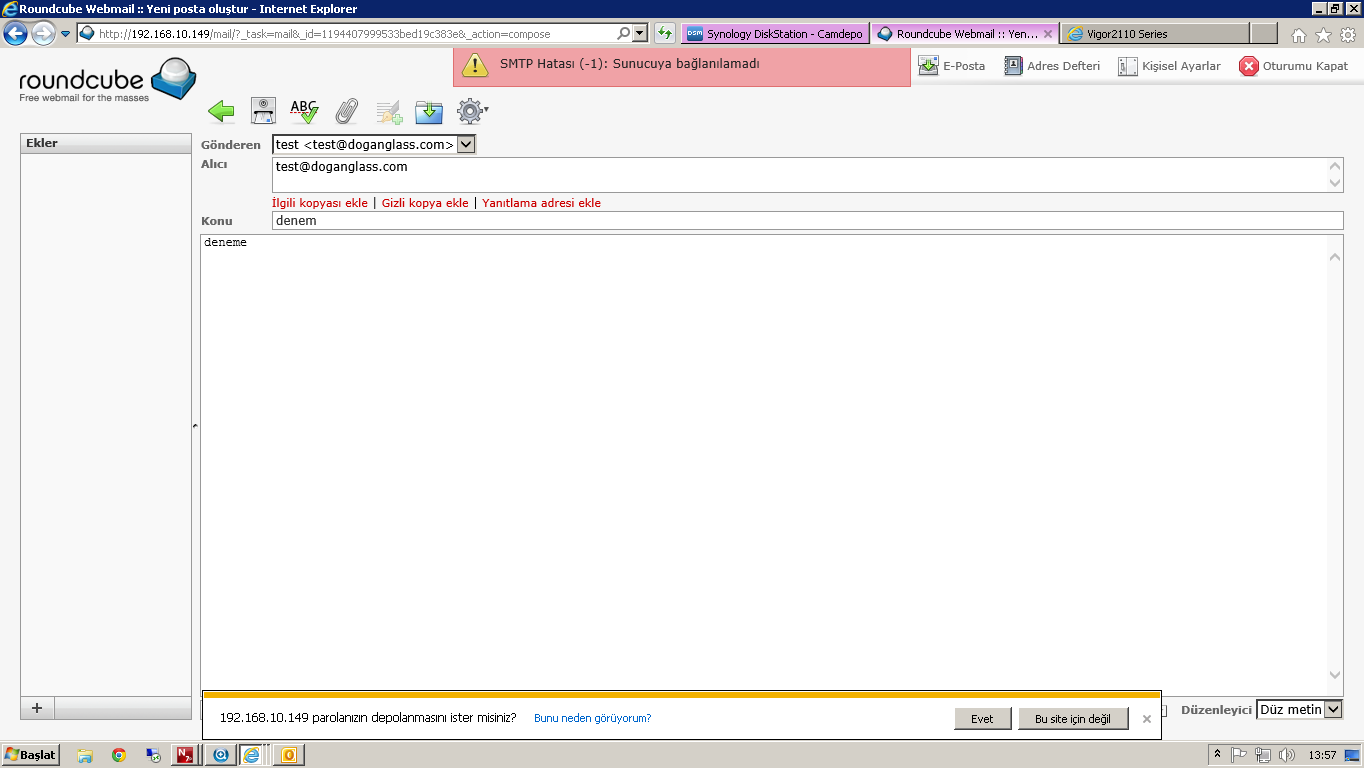Viewport: 1364px width, 768px height.
Task: Click the plus button under Ekler panel
Action: [37, 708]
